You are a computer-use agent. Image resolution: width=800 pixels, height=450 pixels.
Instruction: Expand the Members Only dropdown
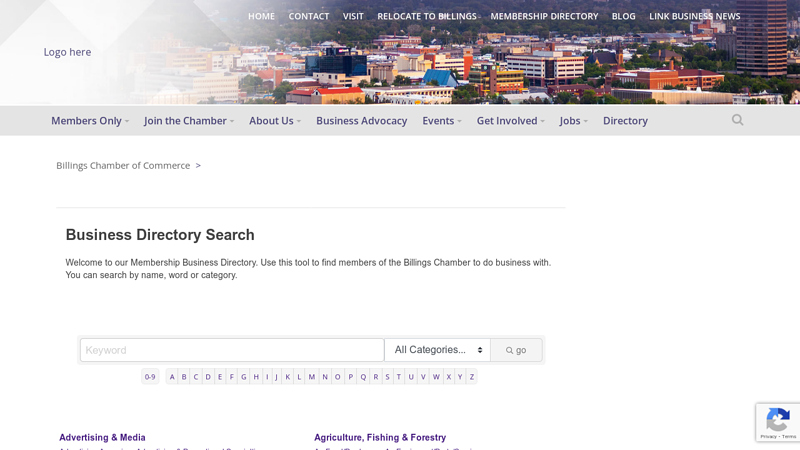point(90,121)
